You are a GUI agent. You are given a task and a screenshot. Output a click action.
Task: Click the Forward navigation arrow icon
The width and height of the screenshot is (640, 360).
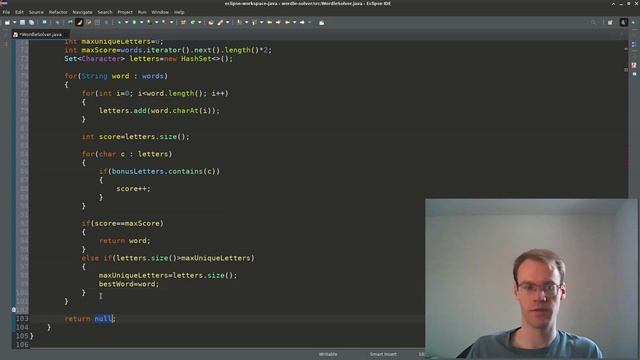(x=302, y=22)
